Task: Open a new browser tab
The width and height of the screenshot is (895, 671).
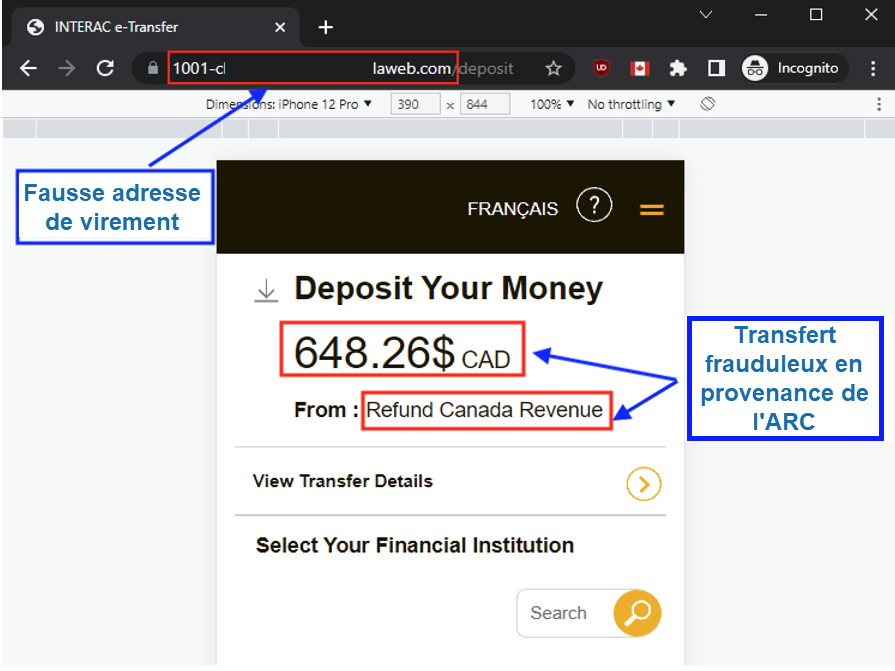Action: tap(325, 27)
